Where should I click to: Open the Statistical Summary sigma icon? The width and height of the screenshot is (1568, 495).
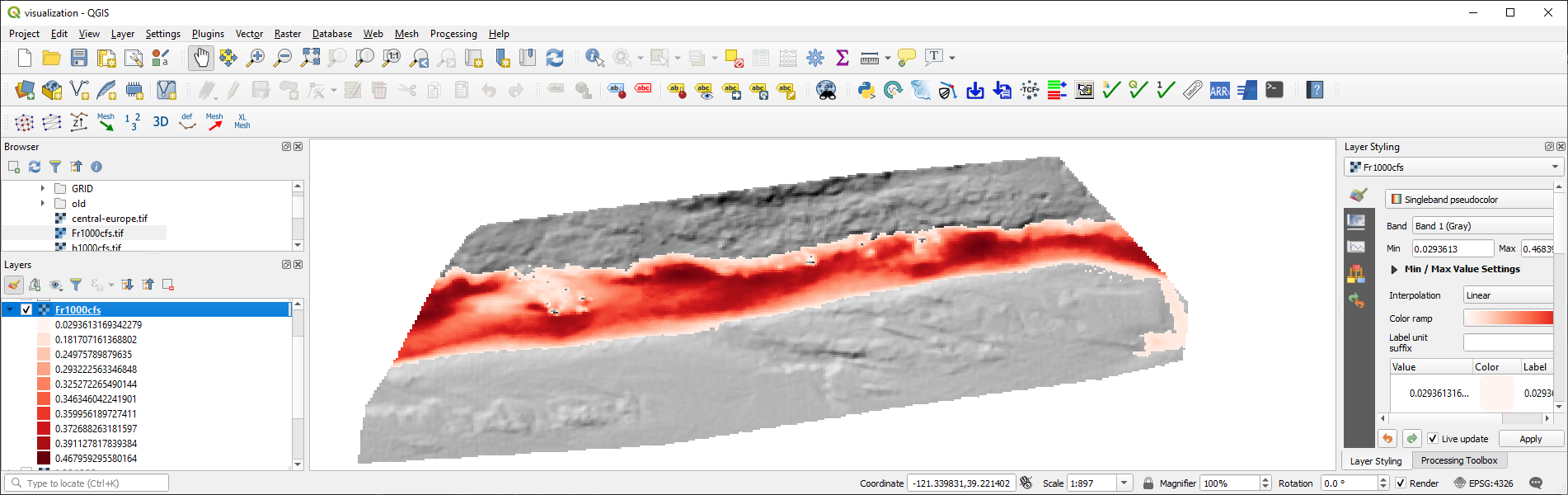click(x=842, y=58)
